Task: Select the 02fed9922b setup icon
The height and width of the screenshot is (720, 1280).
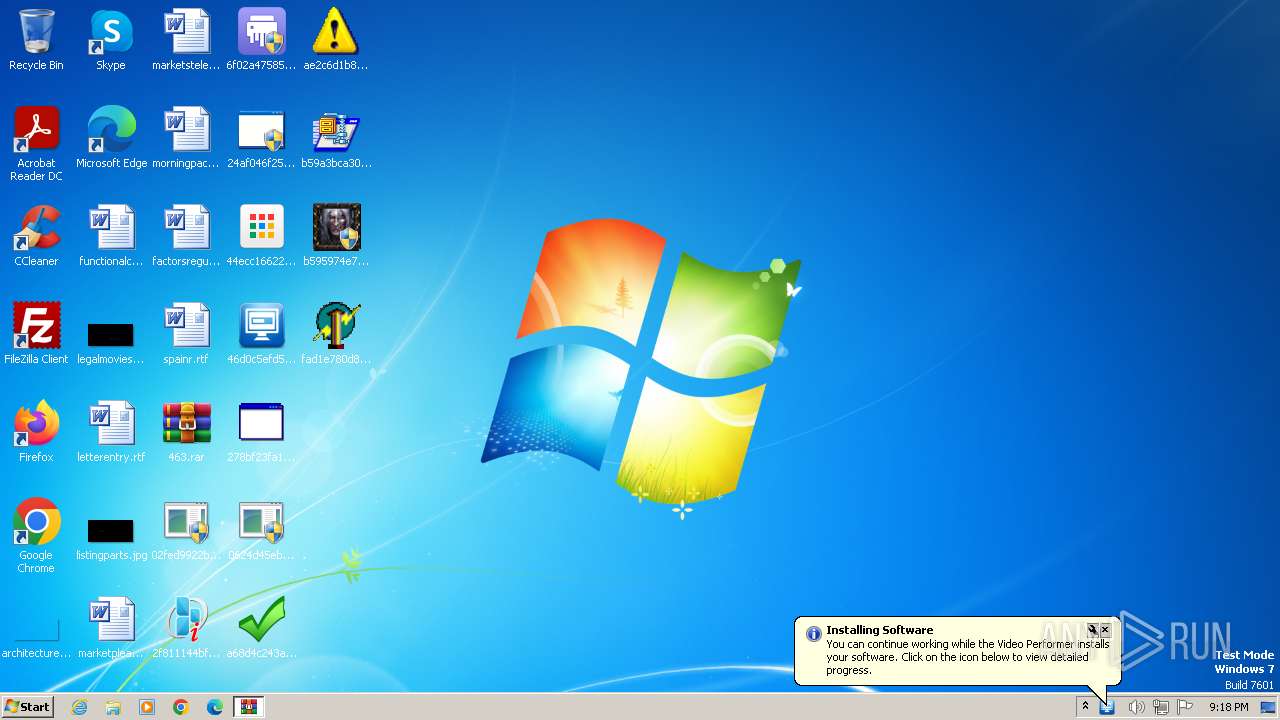Action: tap(186, 530)
